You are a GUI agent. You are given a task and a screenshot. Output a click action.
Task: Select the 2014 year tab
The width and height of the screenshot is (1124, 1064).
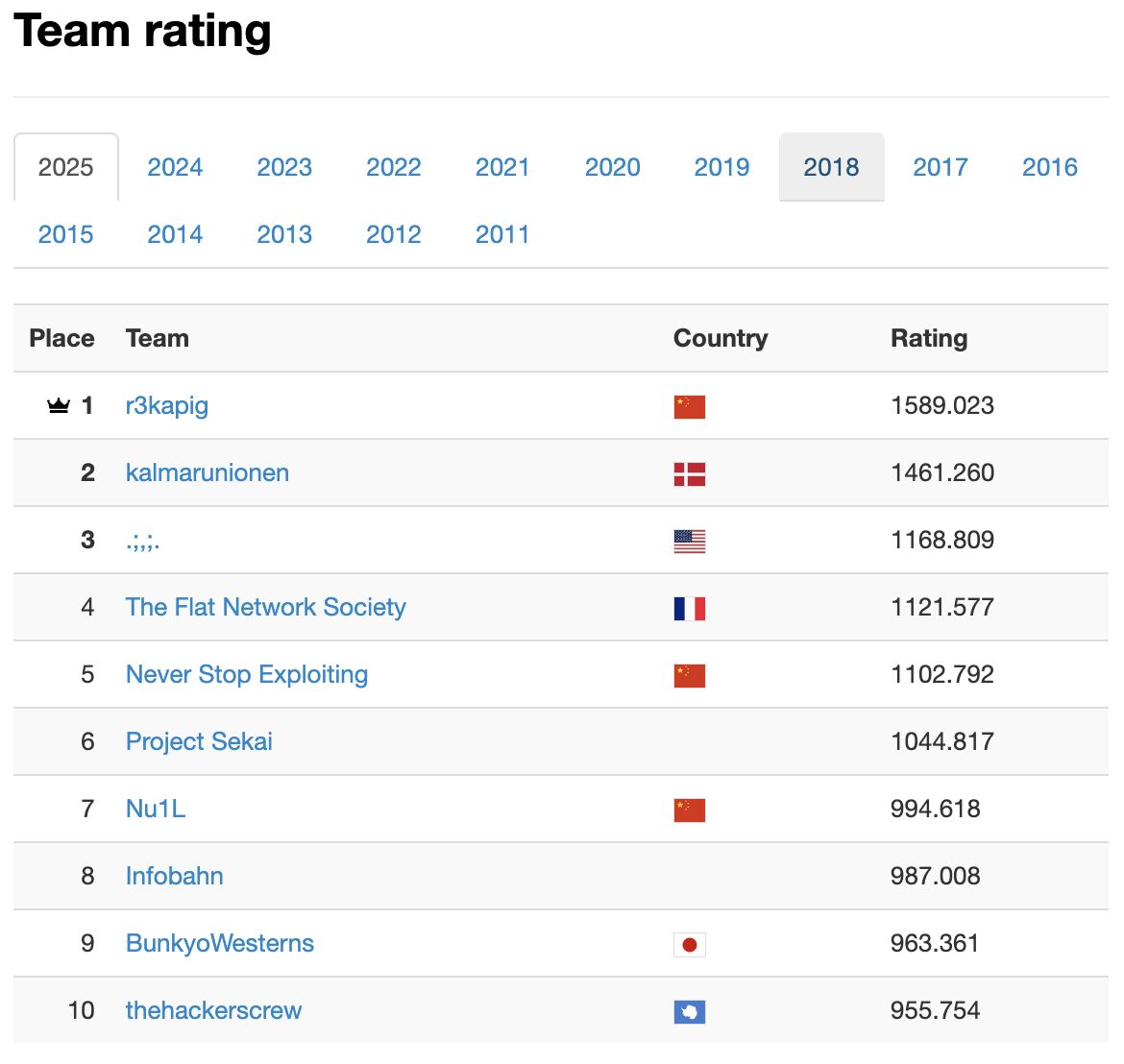point(175,234)
